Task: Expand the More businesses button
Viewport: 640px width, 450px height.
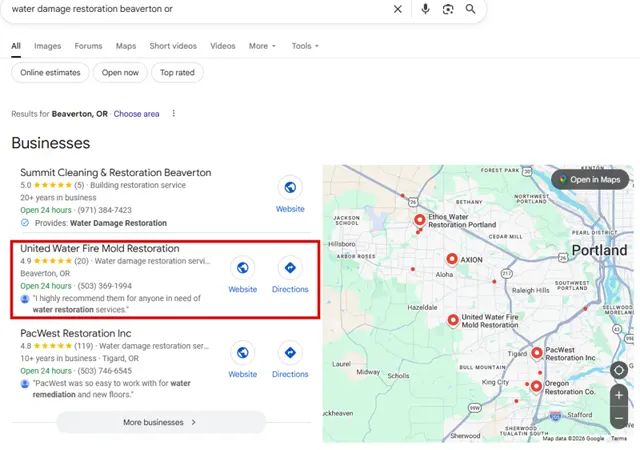Action: point(161,422)
